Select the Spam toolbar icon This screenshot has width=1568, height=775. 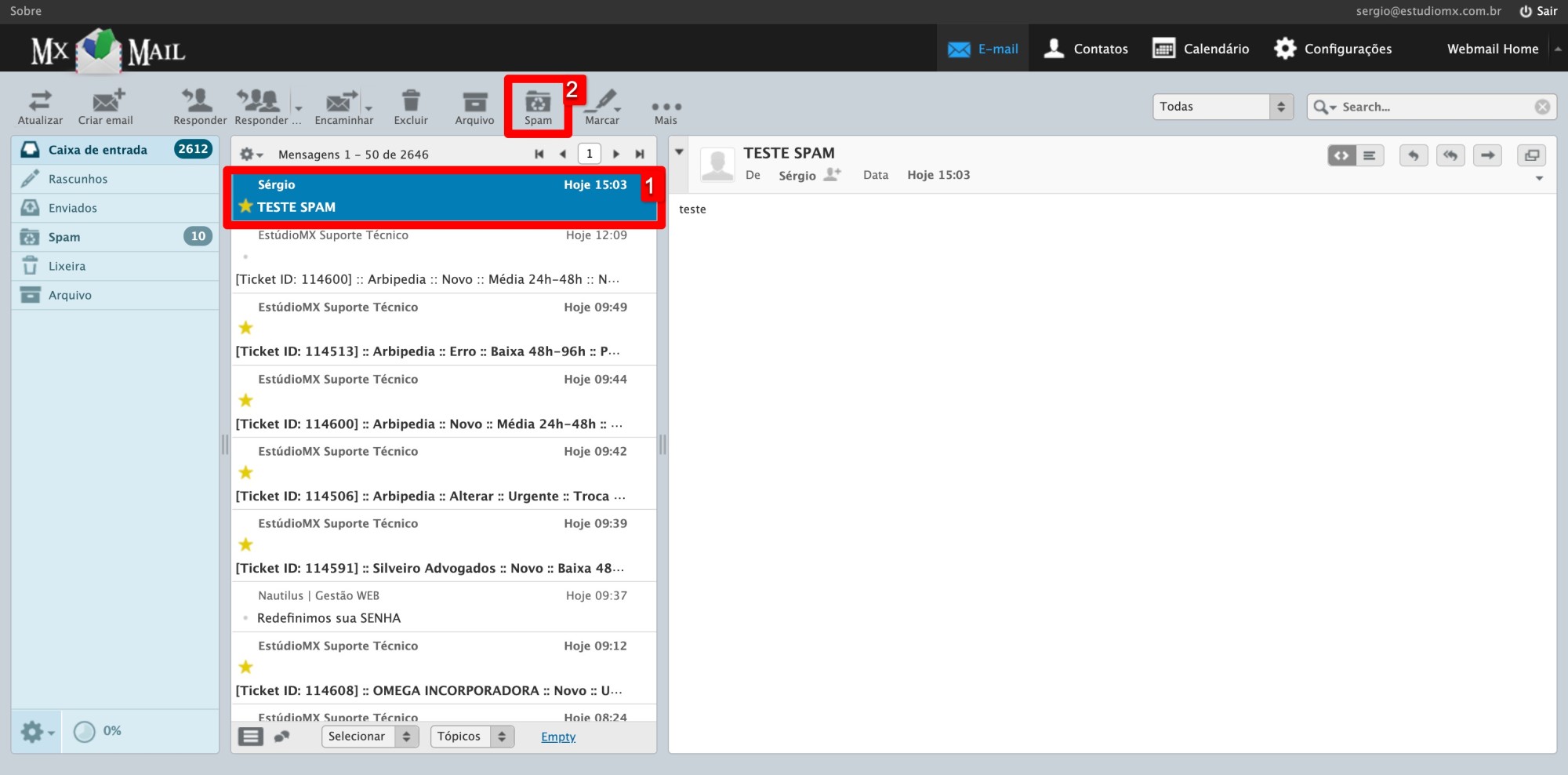[x=537, y=106]
